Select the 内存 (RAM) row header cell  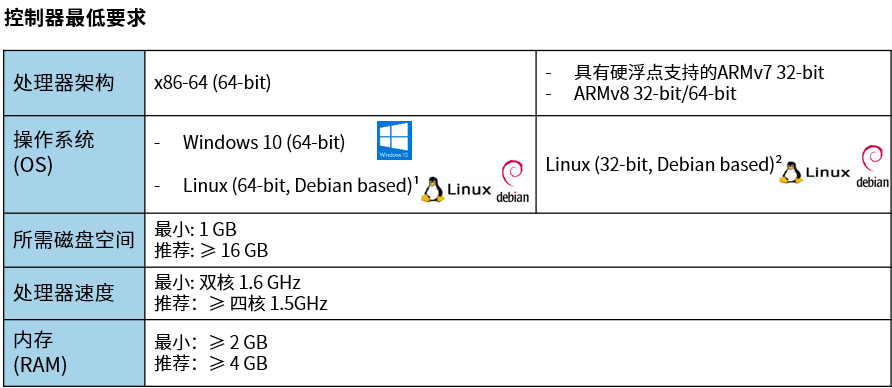click(75, 353)
